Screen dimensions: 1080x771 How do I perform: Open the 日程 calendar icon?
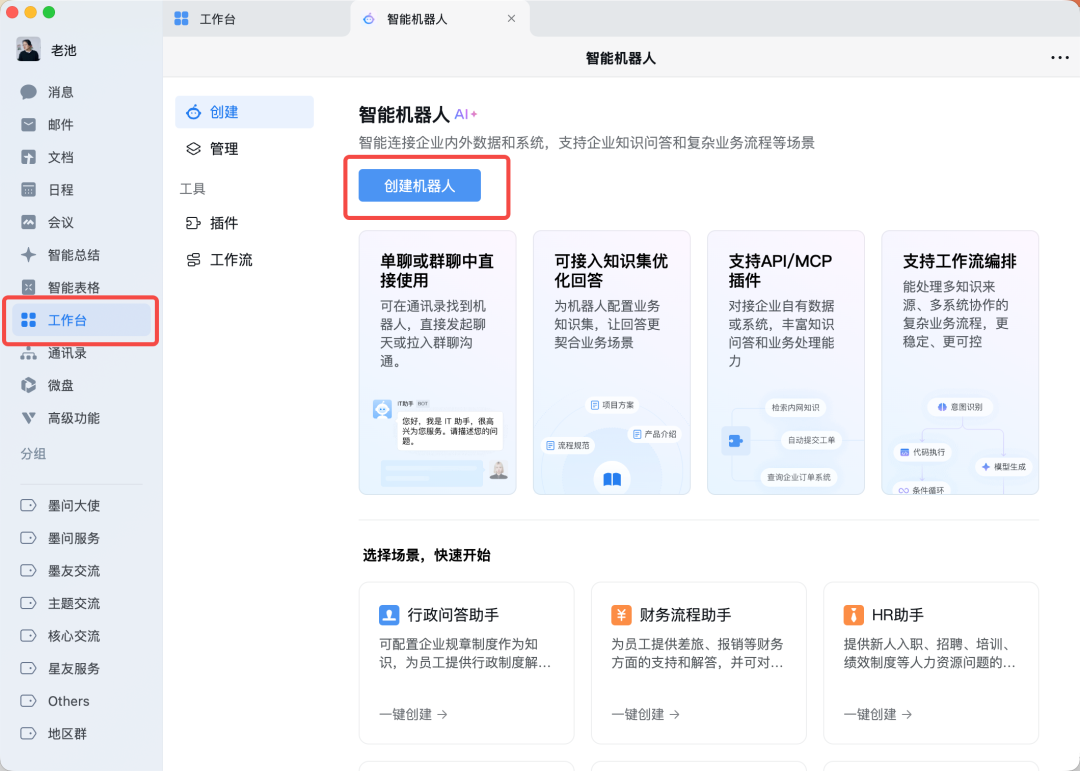point(29,190)
